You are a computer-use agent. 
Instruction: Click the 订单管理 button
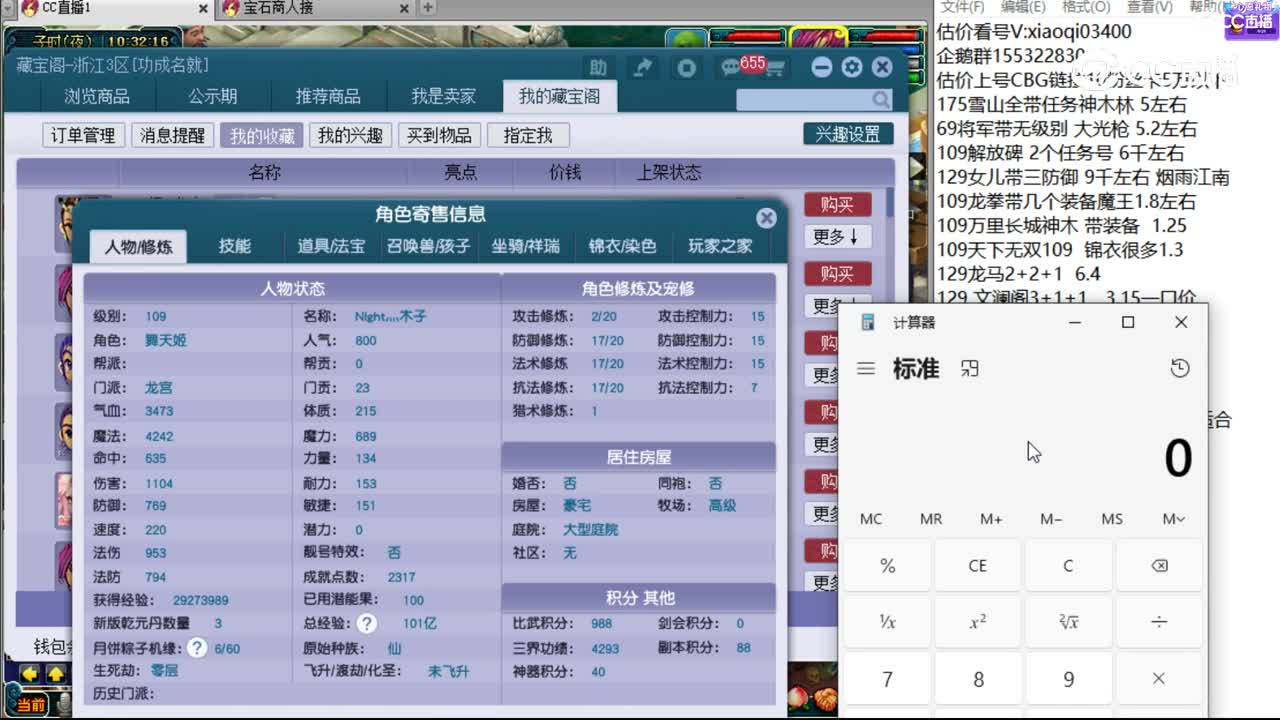tap(84, 135)
